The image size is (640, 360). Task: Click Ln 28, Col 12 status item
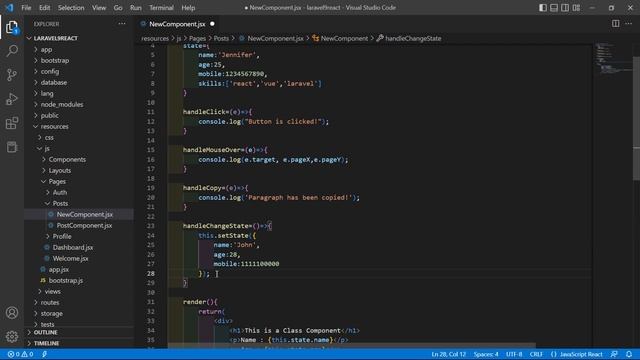tap(449, 354)
